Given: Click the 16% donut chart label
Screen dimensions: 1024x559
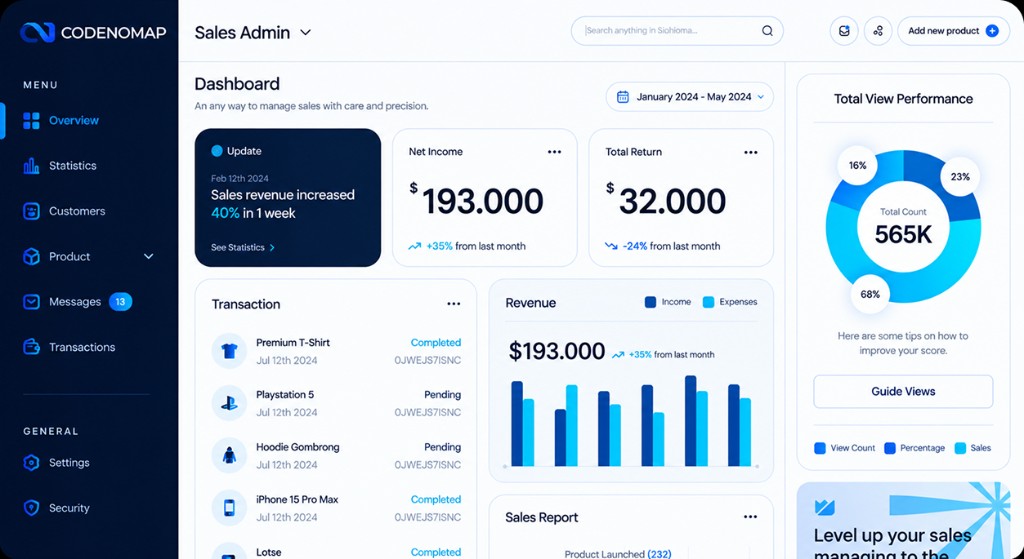Looking at the screenshot, I should (x=857, y=165).
